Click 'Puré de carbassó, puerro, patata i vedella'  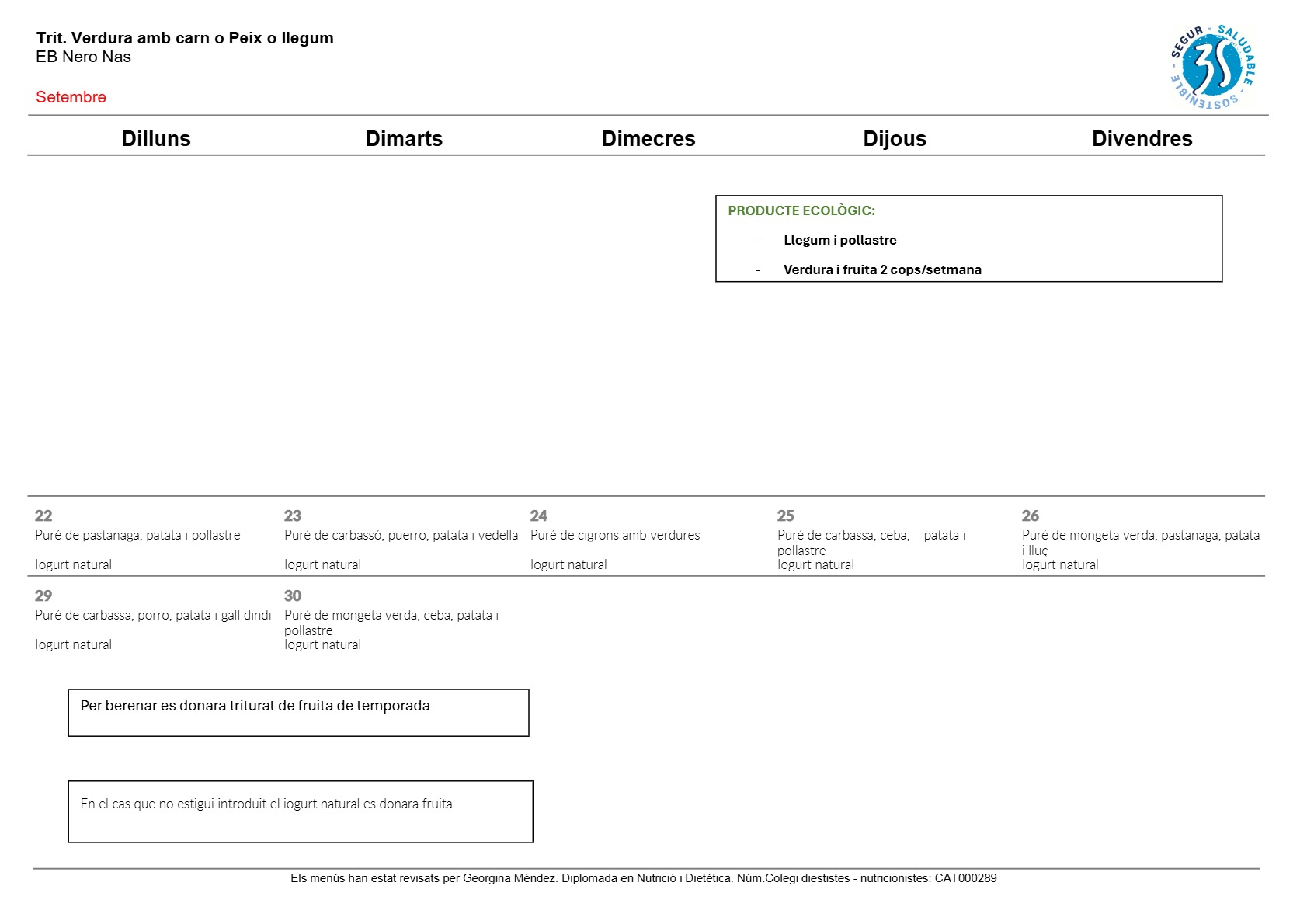click(401, 535)
